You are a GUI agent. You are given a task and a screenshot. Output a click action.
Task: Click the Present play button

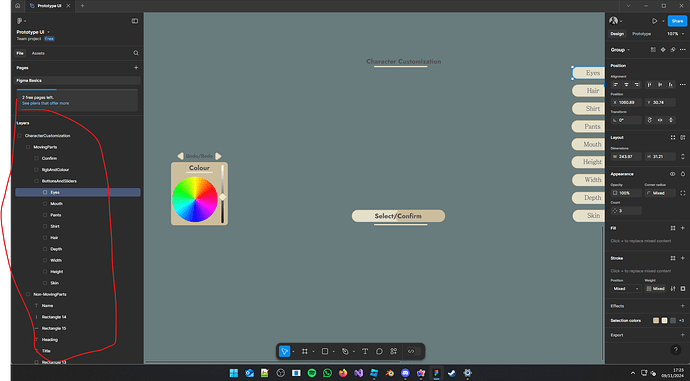(x=654, y=21)
